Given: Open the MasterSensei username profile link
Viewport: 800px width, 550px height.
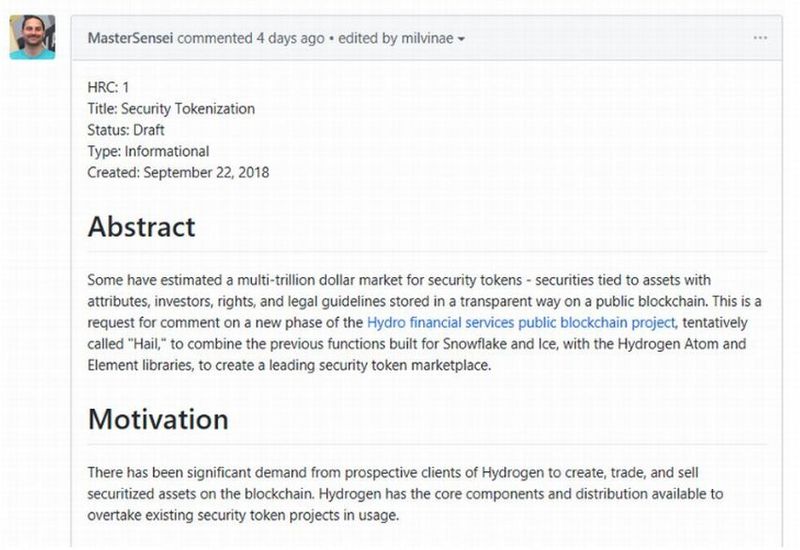Looking at the screenshot, I should (x=130, y=38).
